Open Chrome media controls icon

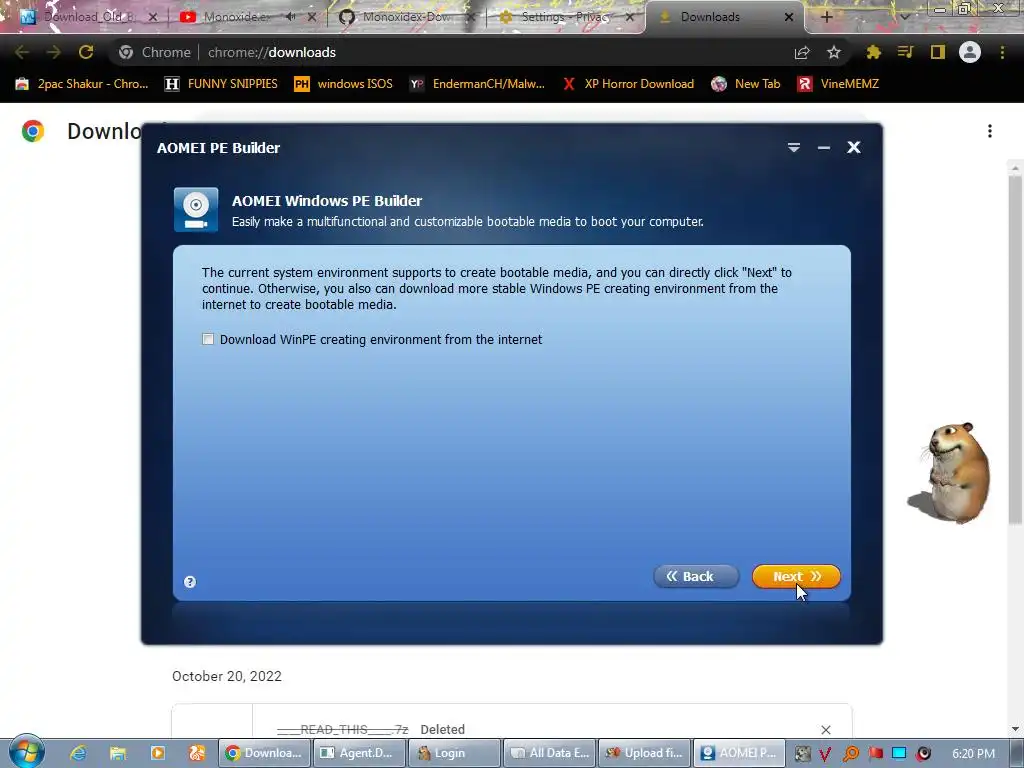tap(905, 52)
